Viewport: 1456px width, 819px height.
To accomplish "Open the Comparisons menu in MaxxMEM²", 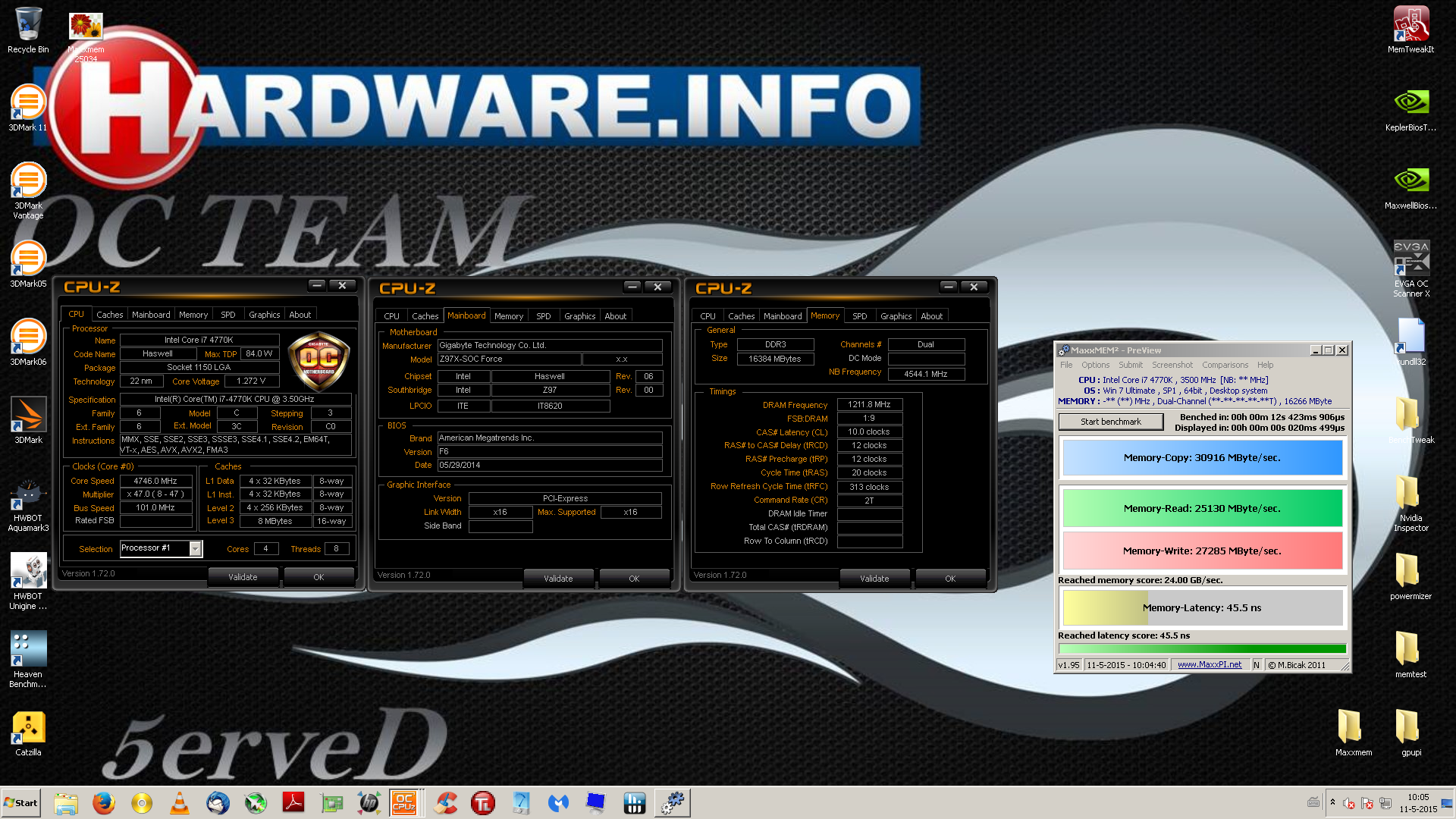I will [x=1225, y=365].
